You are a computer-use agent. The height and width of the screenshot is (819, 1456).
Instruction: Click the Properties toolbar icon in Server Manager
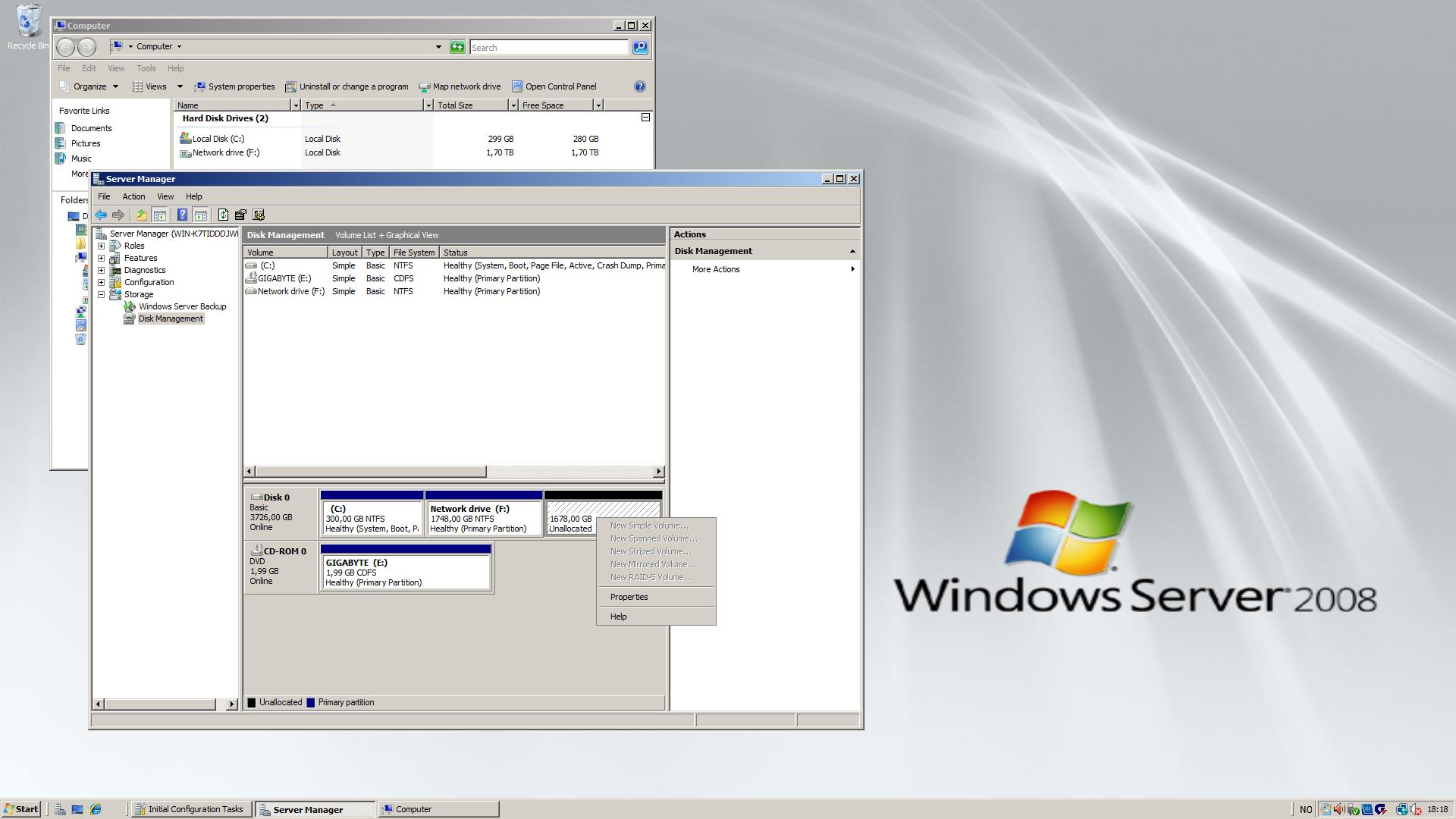point(240,215)
